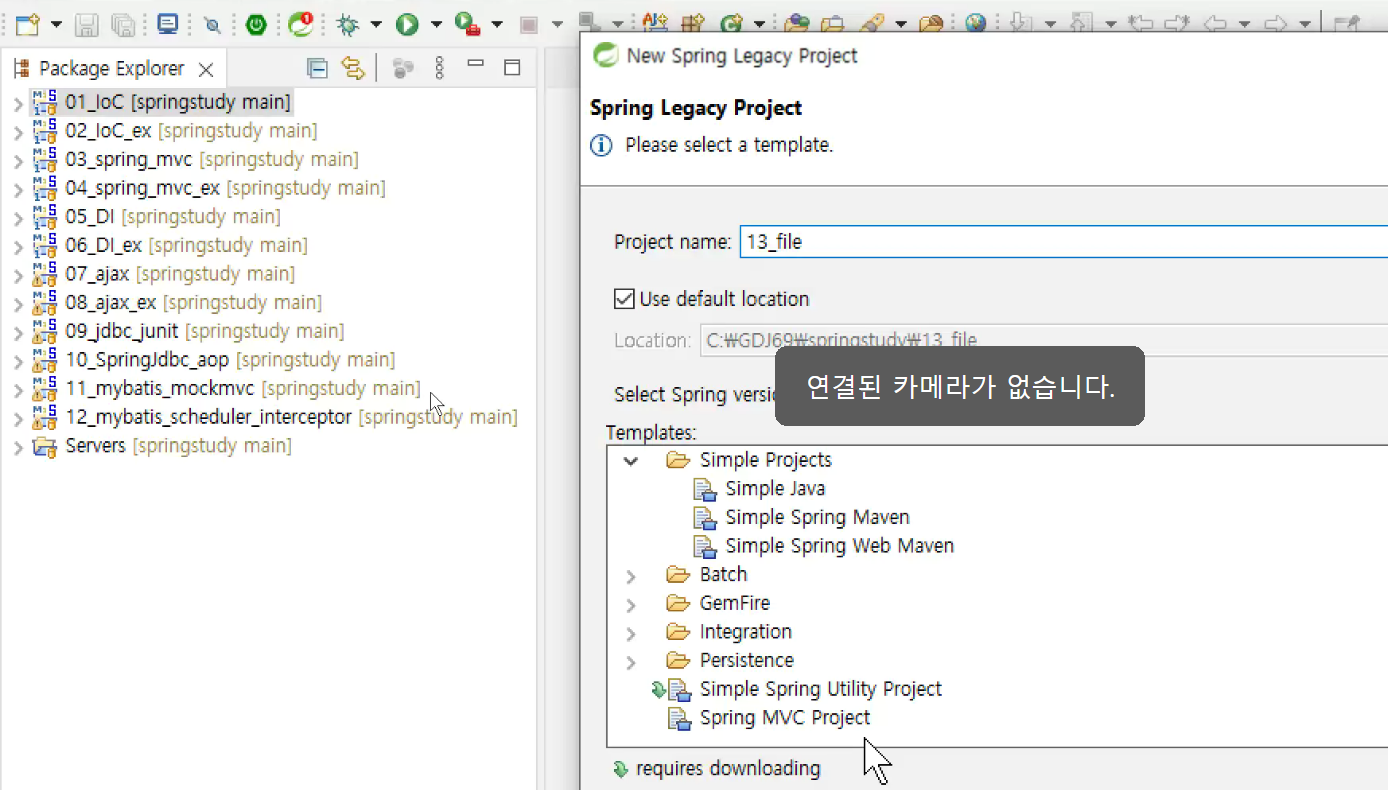Expand the 01_IoC project node

(x=18, y=103)
